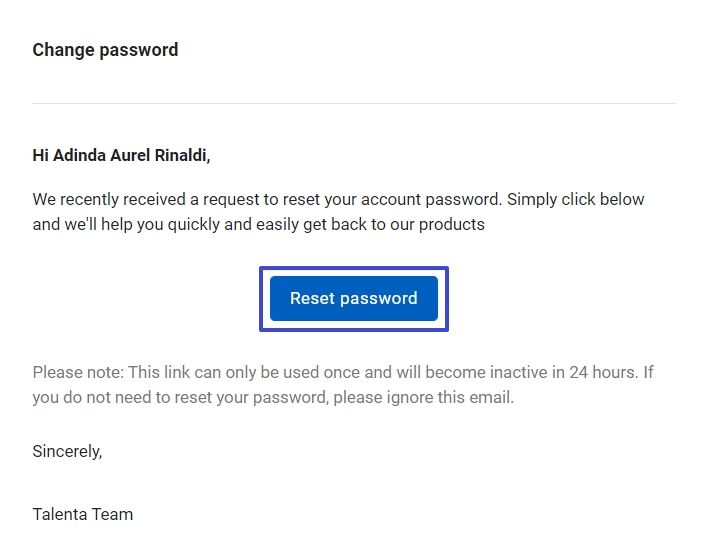
Task: Click the horizontal divider below the heading
Action: point(354,103)
